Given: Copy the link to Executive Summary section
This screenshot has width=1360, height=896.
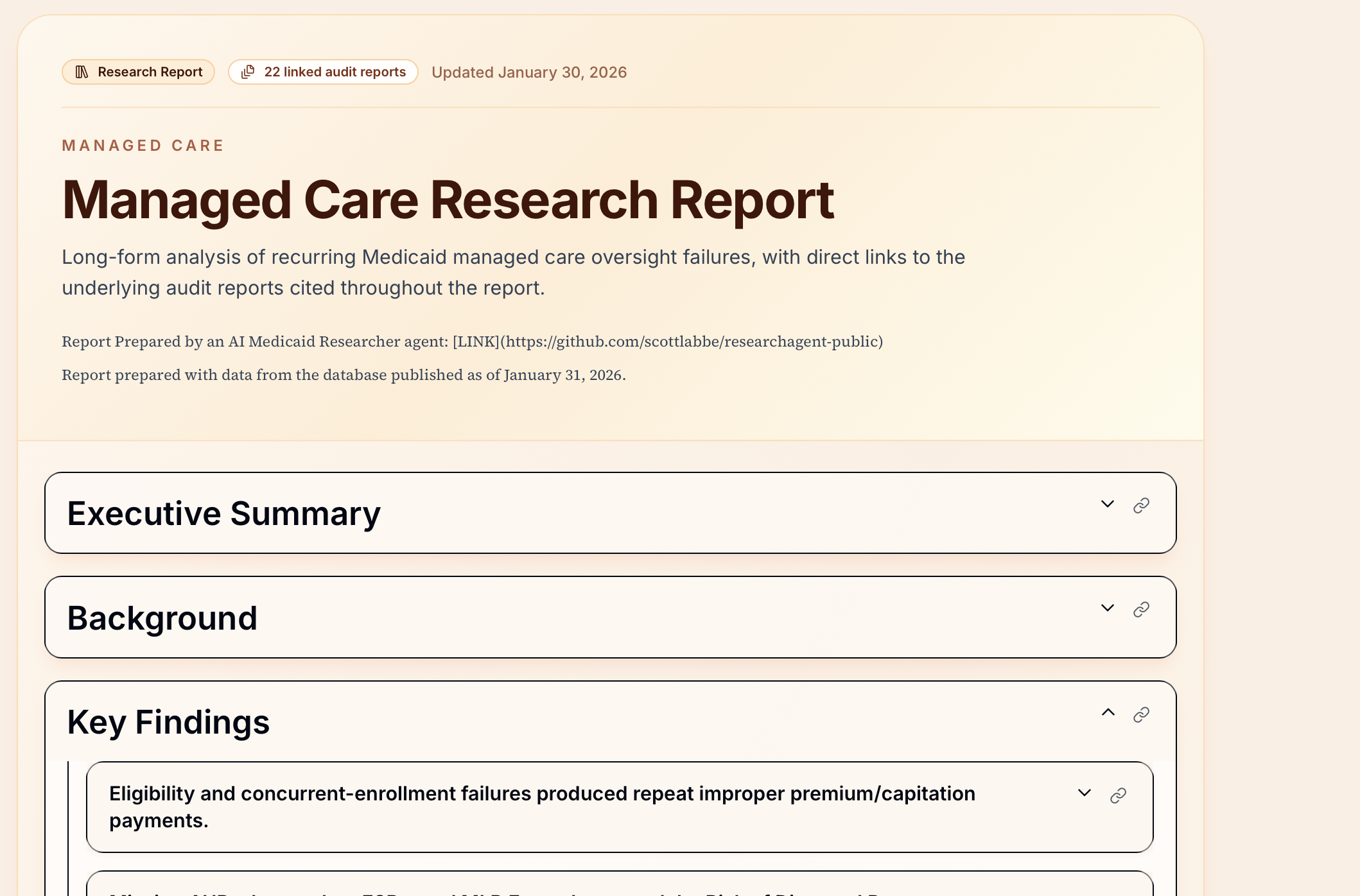Looking at the screenshot, I should pyautogui.click(x=1140, y=506).
